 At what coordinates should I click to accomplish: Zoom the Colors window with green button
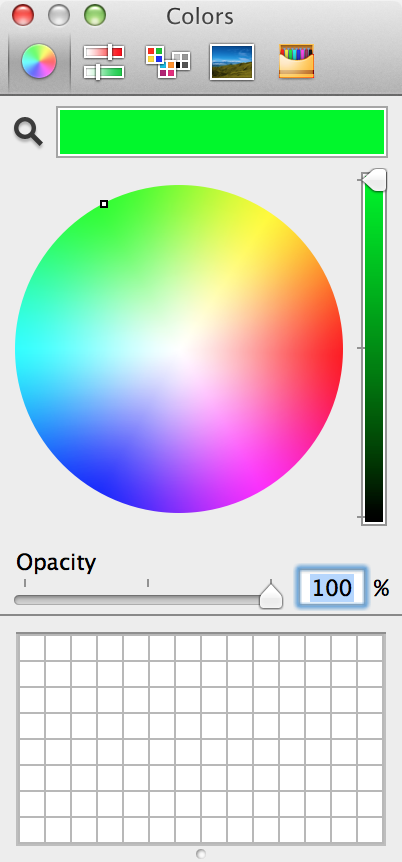point(95,15)
